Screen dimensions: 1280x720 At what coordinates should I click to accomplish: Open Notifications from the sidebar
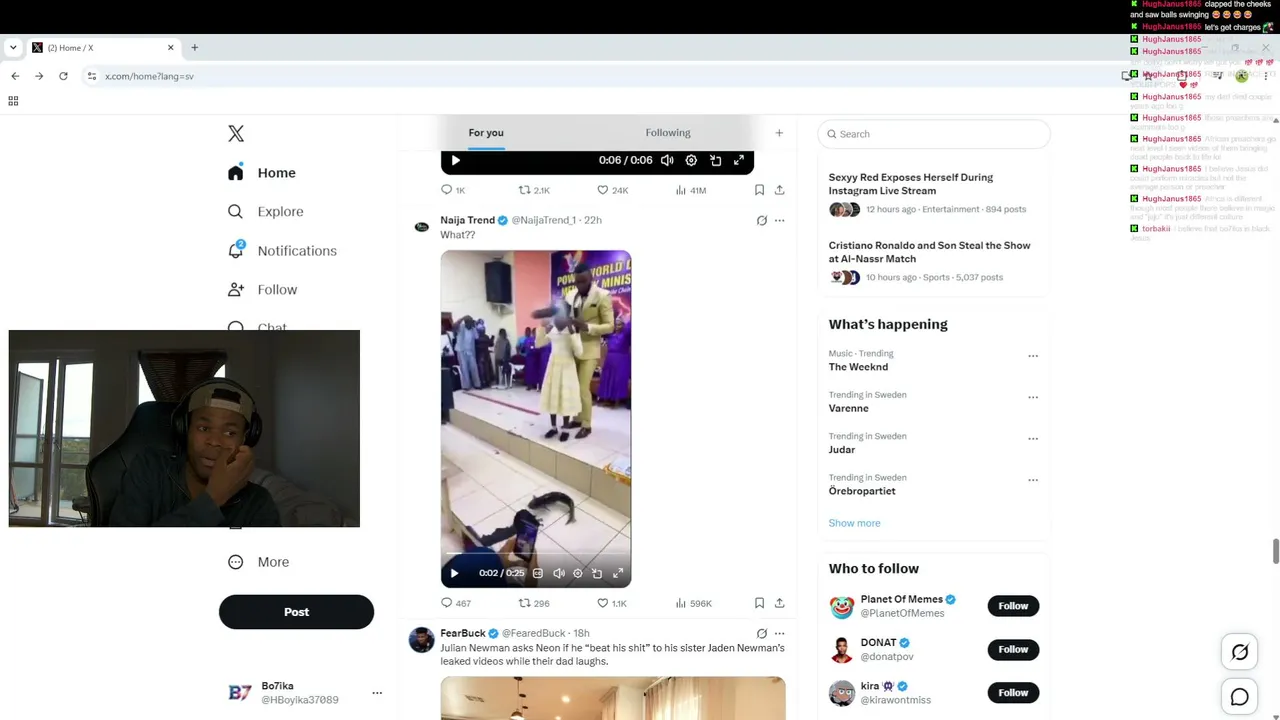point(282,251)
